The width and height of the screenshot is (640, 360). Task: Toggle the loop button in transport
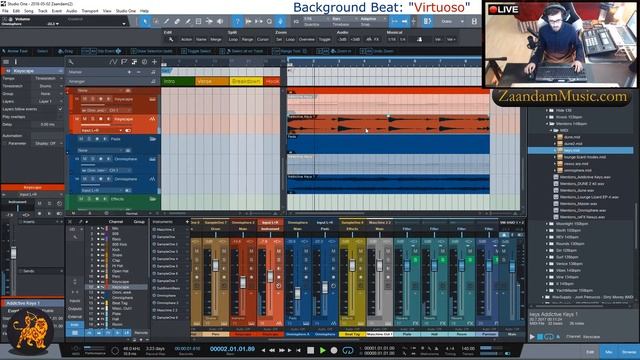[348, 350]
